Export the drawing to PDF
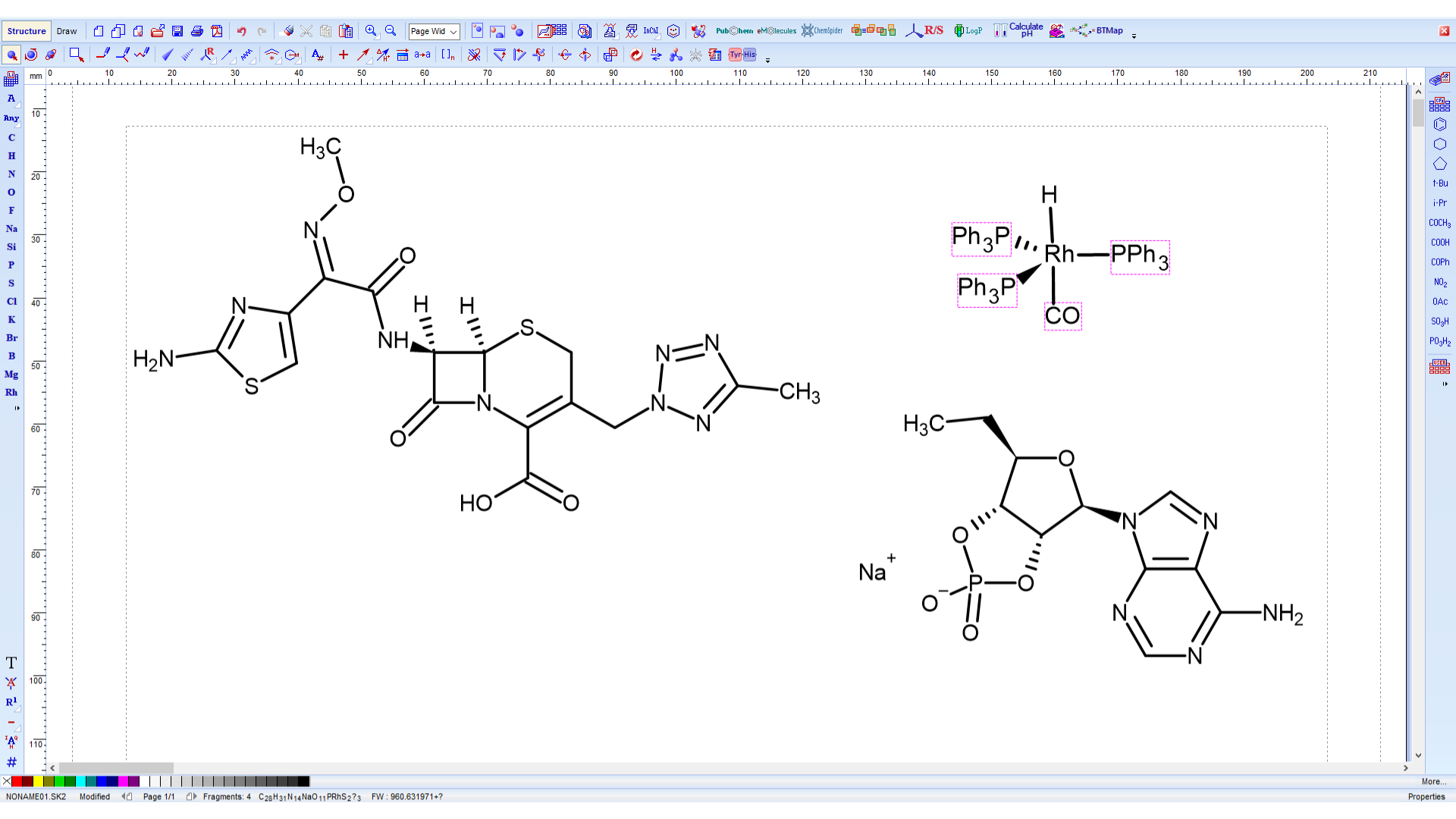 tap(217, 31)
